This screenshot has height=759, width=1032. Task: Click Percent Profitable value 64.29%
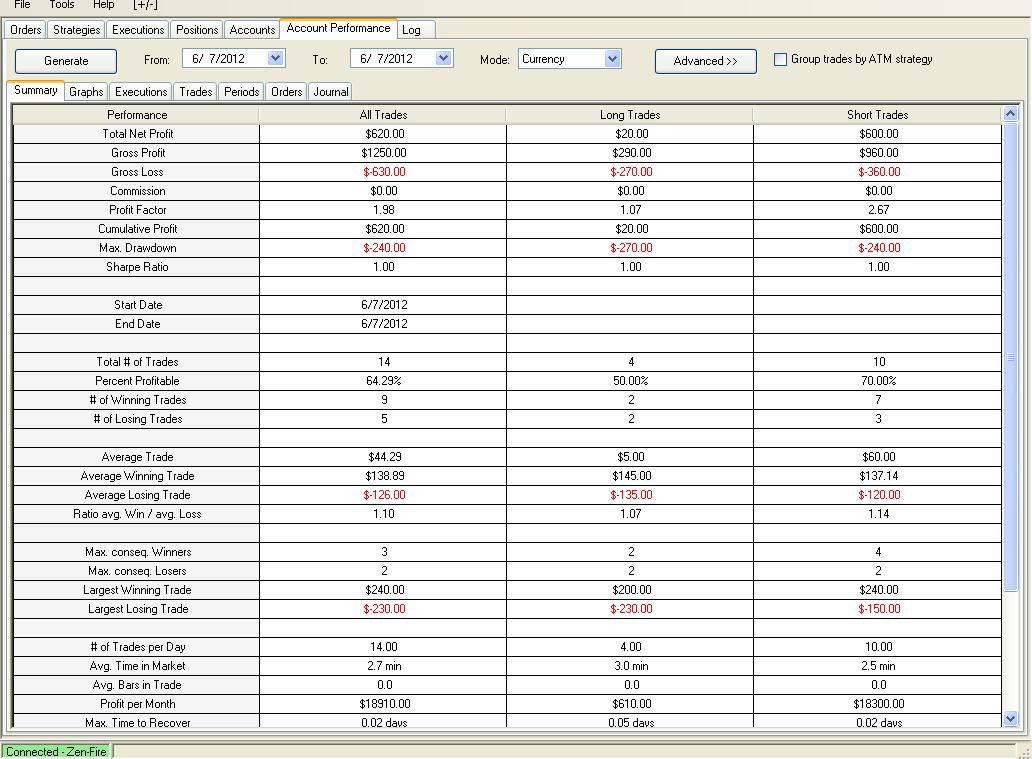384,381
